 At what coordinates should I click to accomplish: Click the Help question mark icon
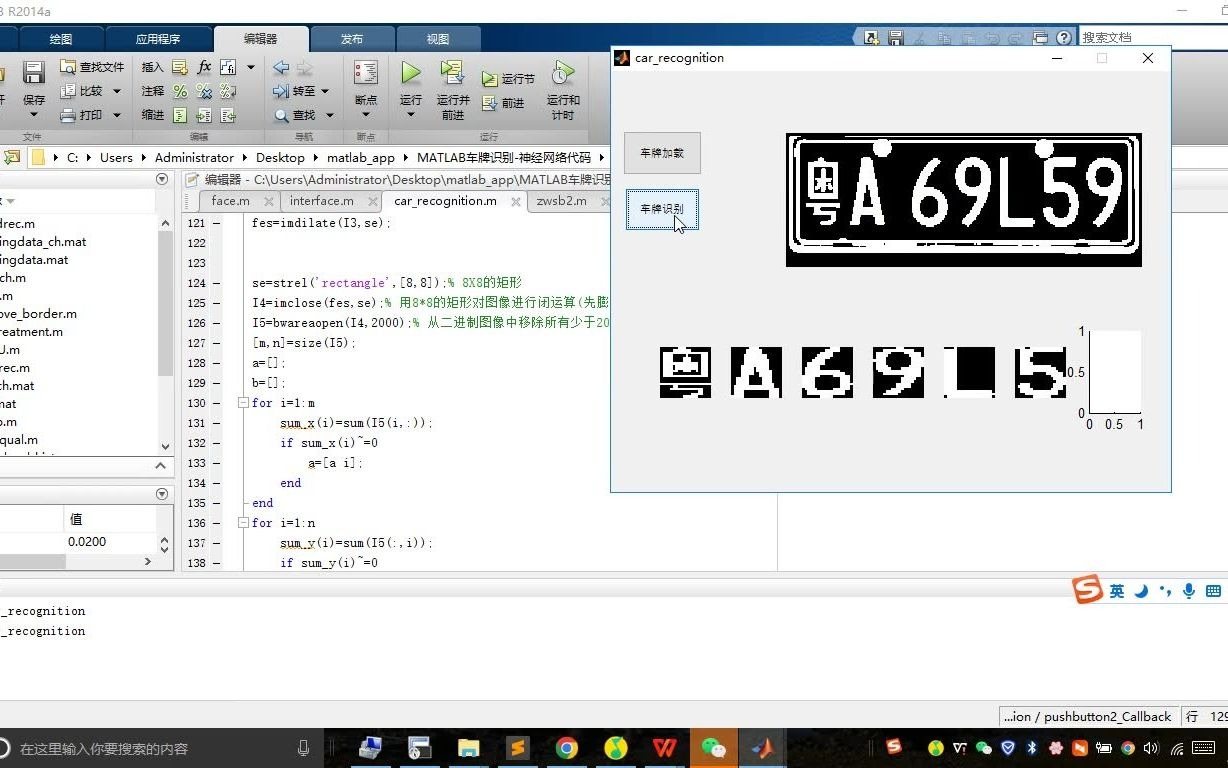(x=1062, y=37)
